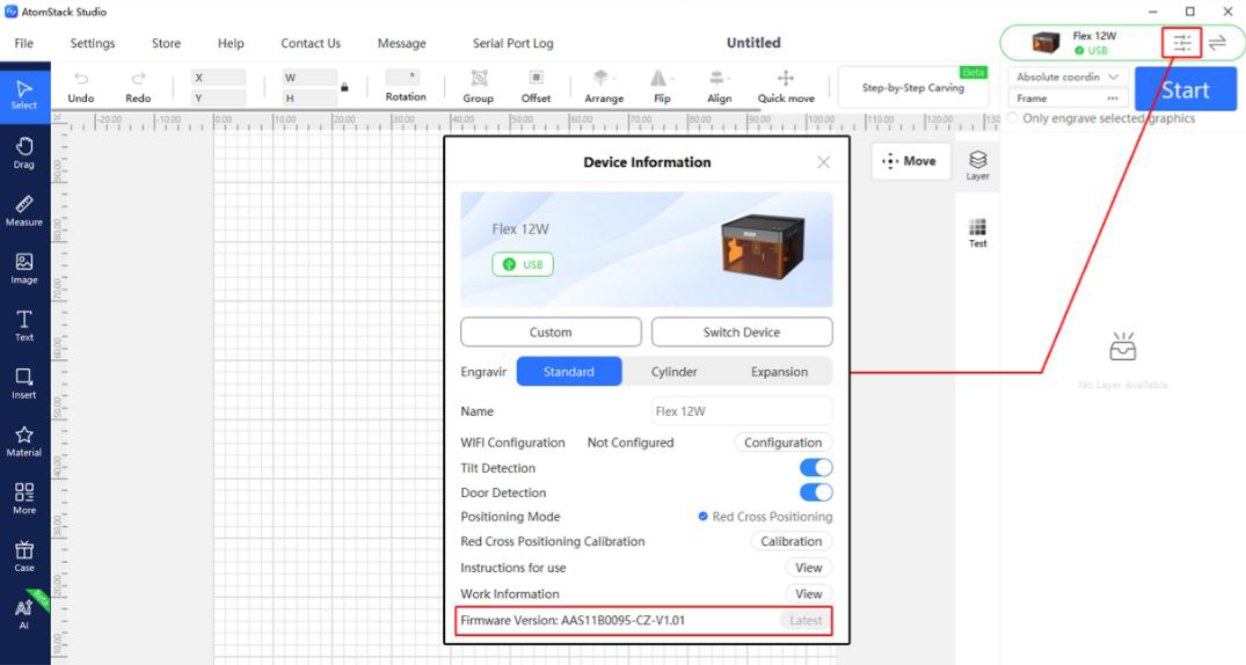Open the Help menu

pos(231,43)
